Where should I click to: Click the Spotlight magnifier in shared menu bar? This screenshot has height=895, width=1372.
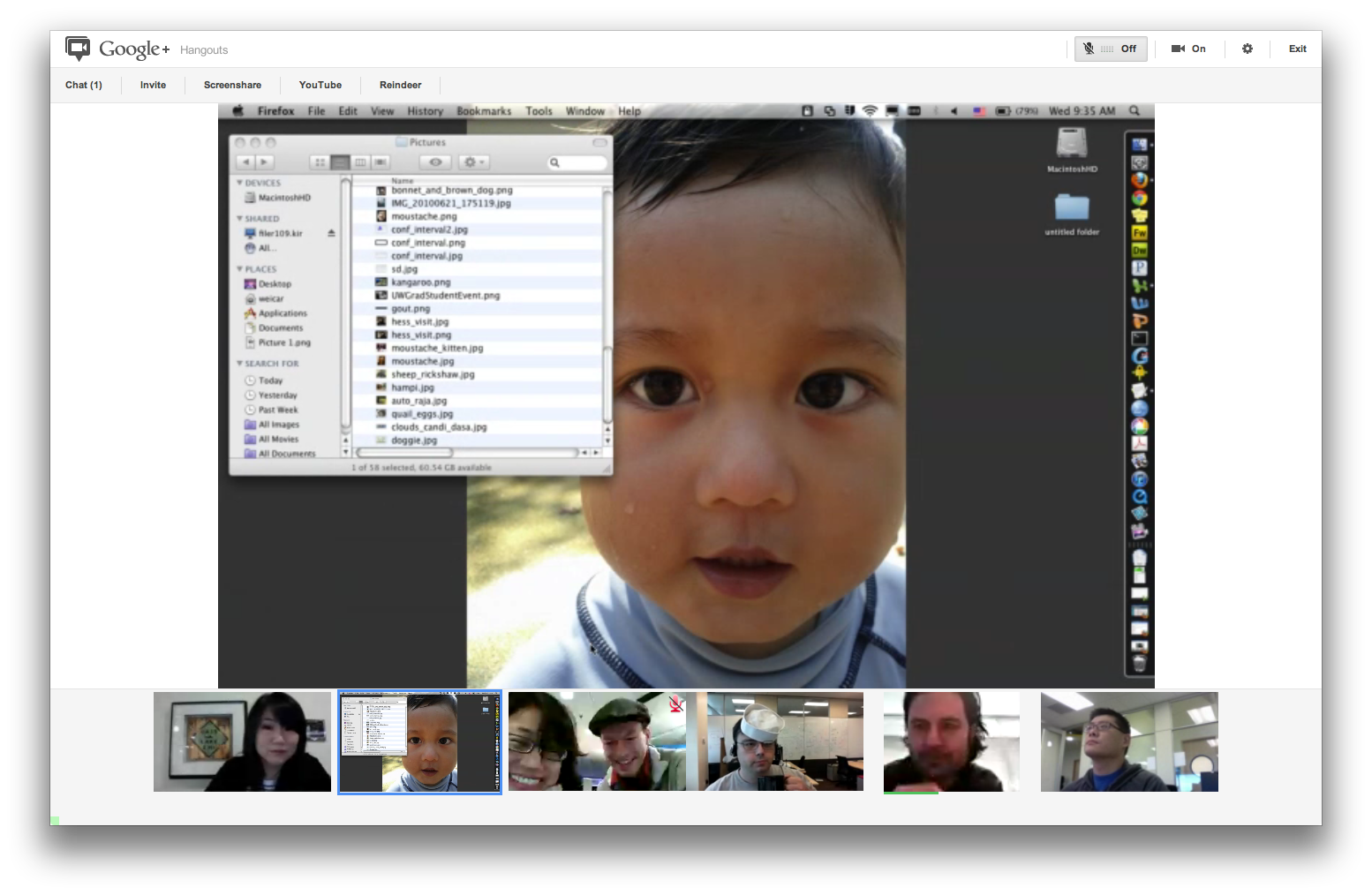tap(1135, 111)
